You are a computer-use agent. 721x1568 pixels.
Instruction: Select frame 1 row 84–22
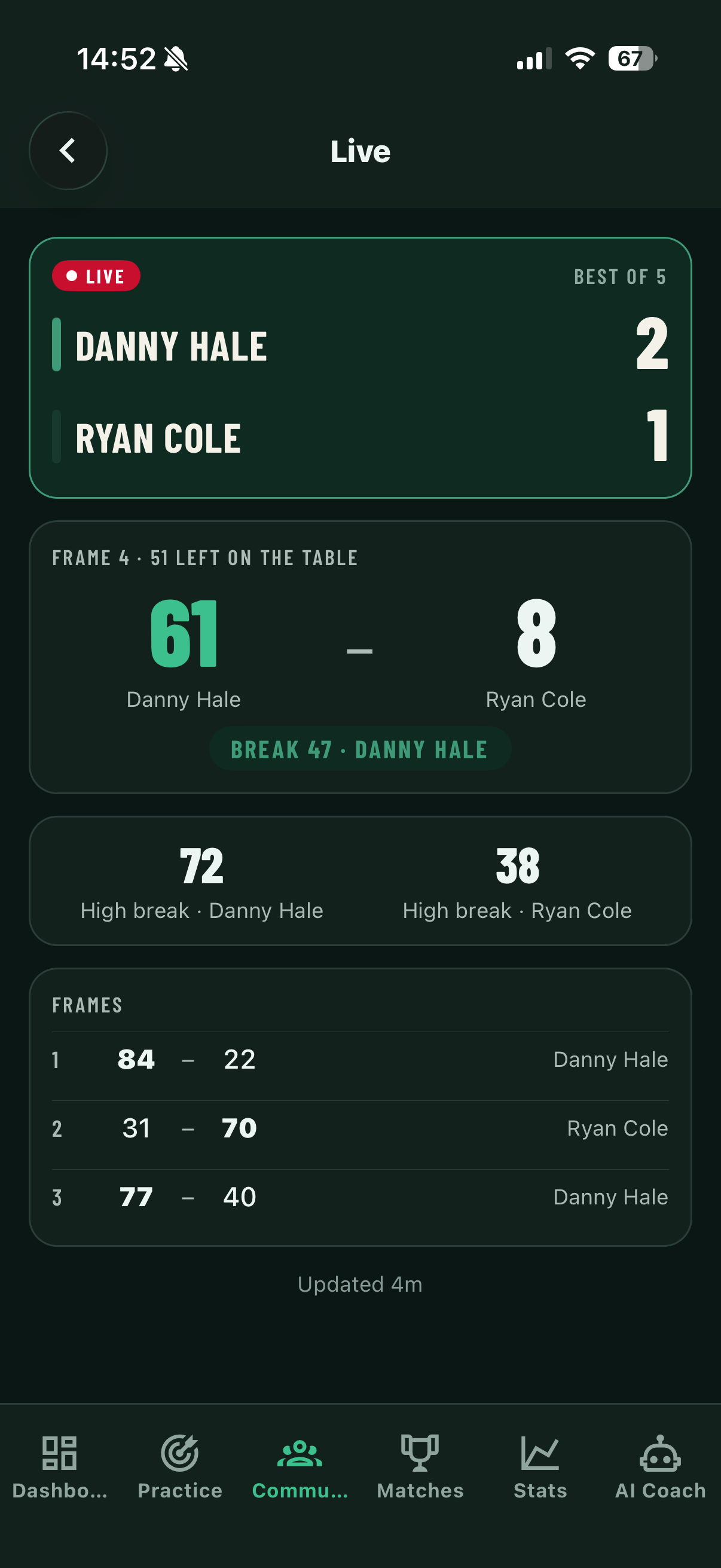click(x=360, y=1060)
